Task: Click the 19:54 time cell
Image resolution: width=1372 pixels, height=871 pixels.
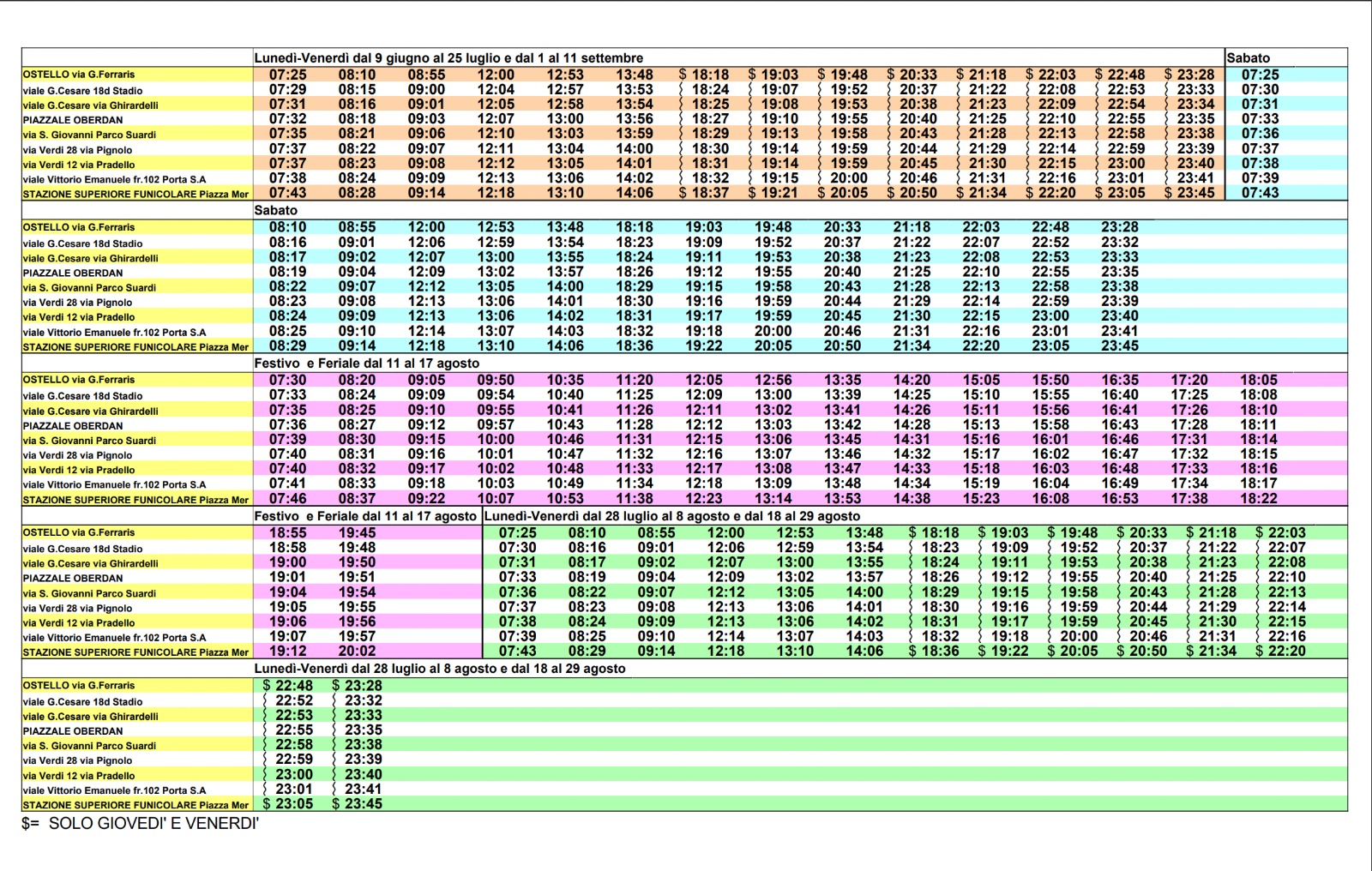Action: click(357, 592)
